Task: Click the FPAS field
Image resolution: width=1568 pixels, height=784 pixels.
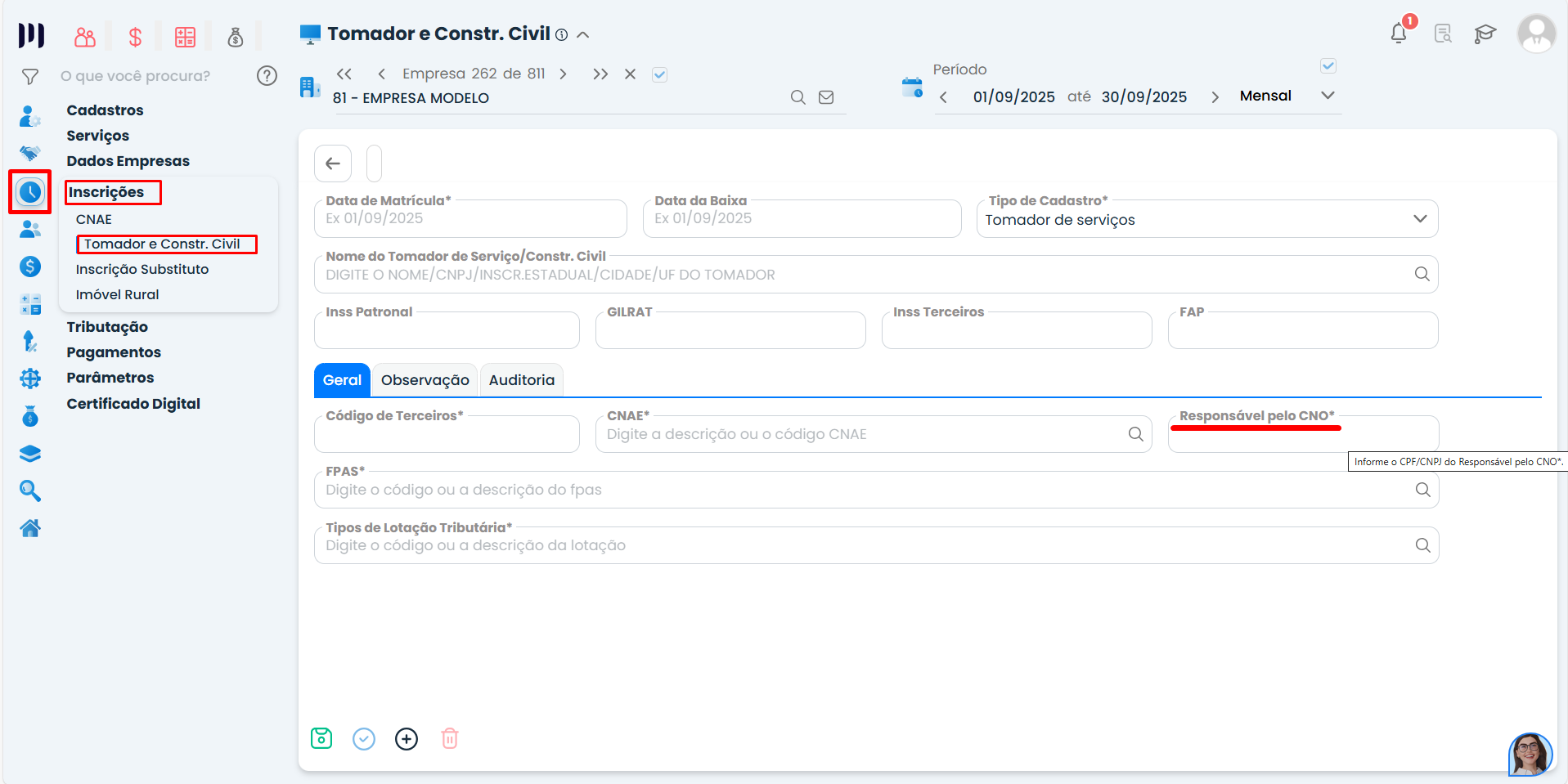Action: coord(876,490)
